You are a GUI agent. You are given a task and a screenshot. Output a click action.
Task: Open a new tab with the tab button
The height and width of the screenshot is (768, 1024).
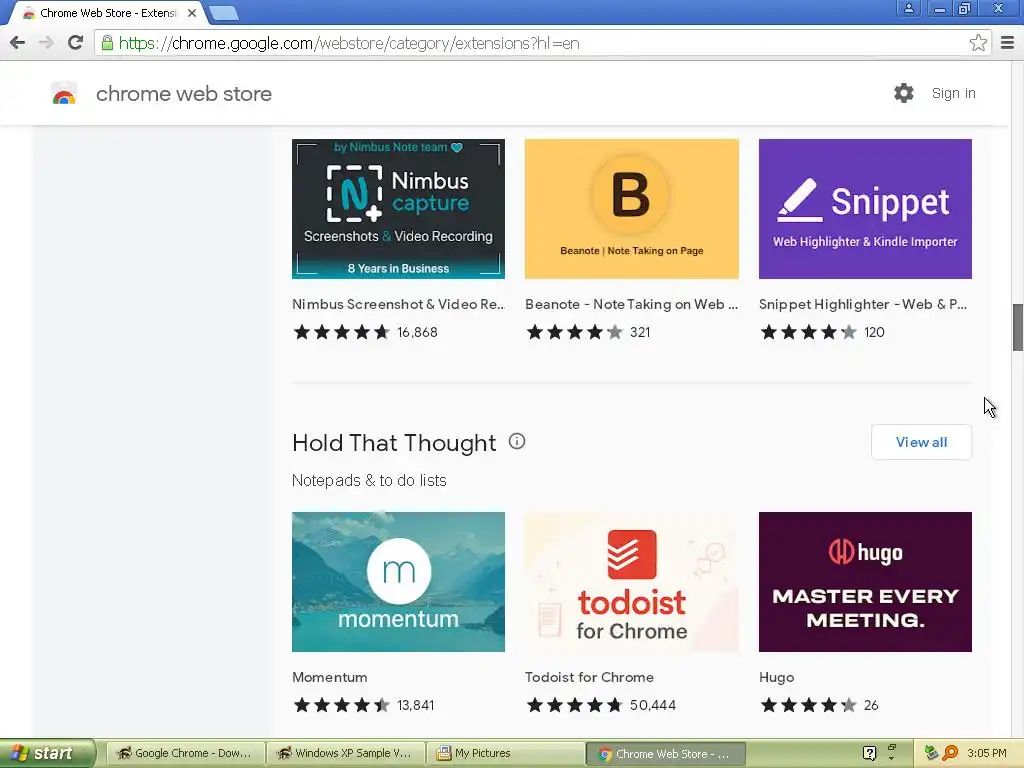click(x=224, y=12)
